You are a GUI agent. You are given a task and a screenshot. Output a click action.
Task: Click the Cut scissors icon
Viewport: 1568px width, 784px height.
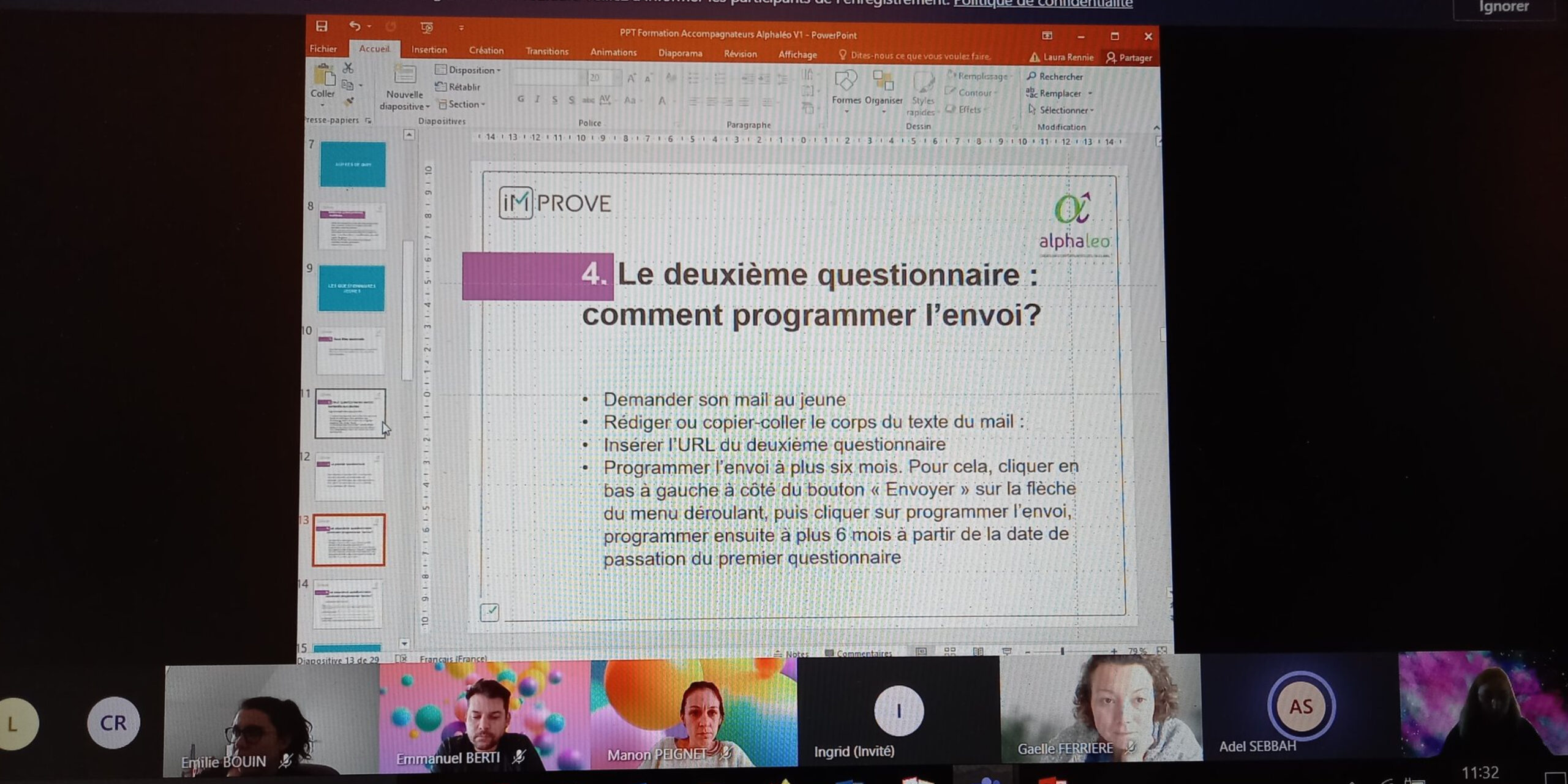[348, 67]
